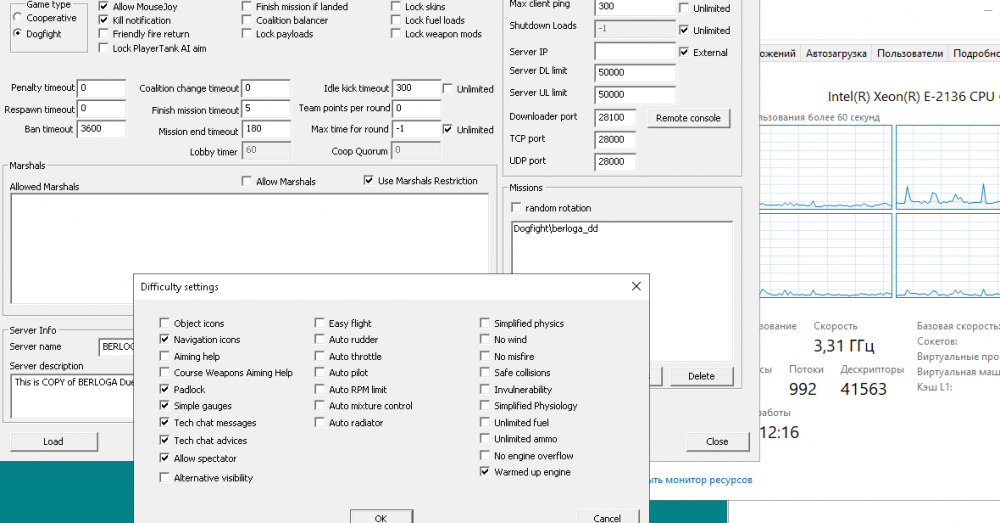Confirm difficulty settings with OK

tap(381, 517)
